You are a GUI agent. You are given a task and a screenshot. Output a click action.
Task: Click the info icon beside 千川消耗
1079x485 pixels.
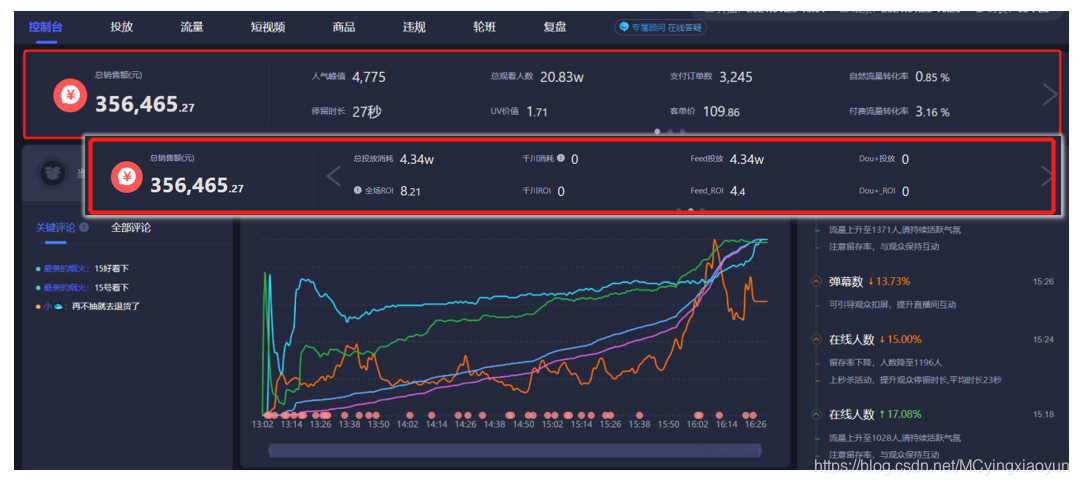(x=561, y=158)
